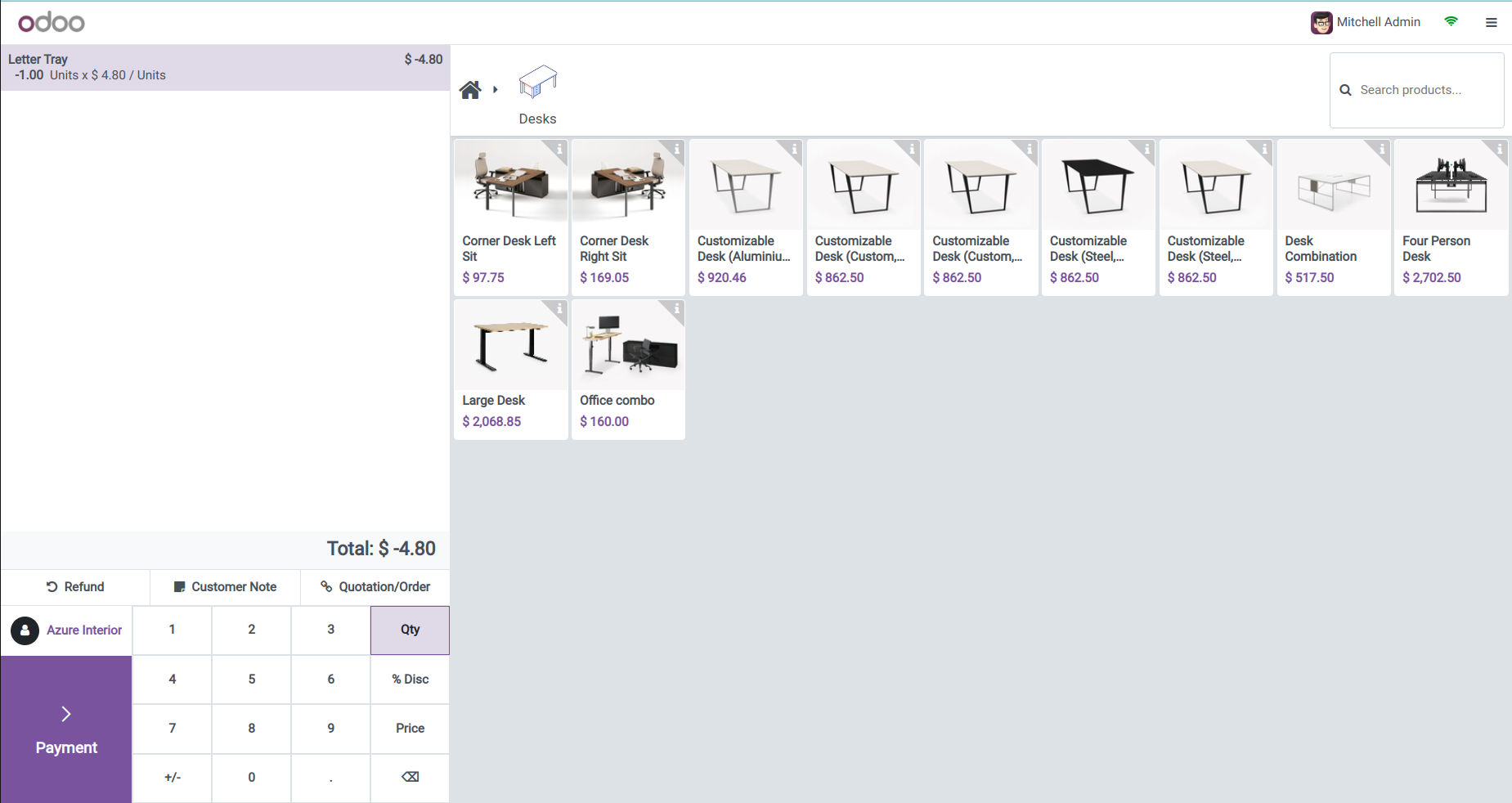Click the breadcrumb arrow next to home

496,90
